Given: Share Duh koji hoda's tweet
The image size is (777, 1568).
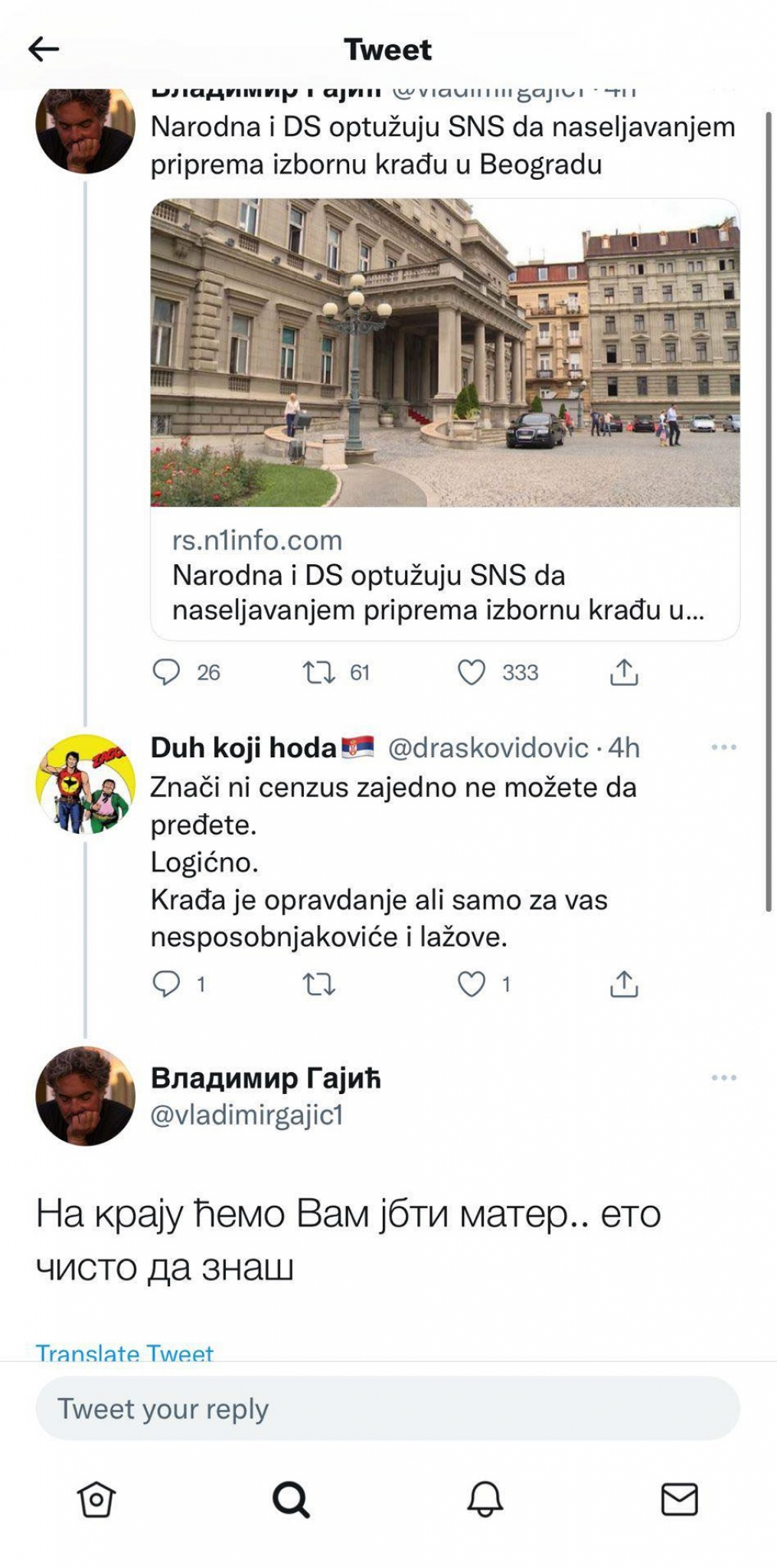Looking at the screenshot, I should pyautogui.click(x=624, y=984).
